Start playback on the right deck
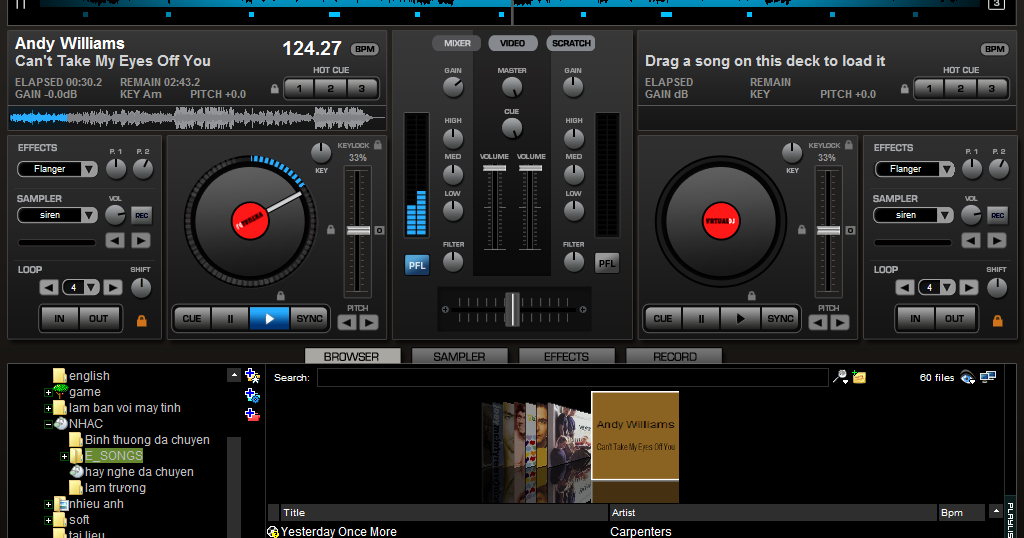The height and width of the screenshot is (538, 1024). (740, 319)
